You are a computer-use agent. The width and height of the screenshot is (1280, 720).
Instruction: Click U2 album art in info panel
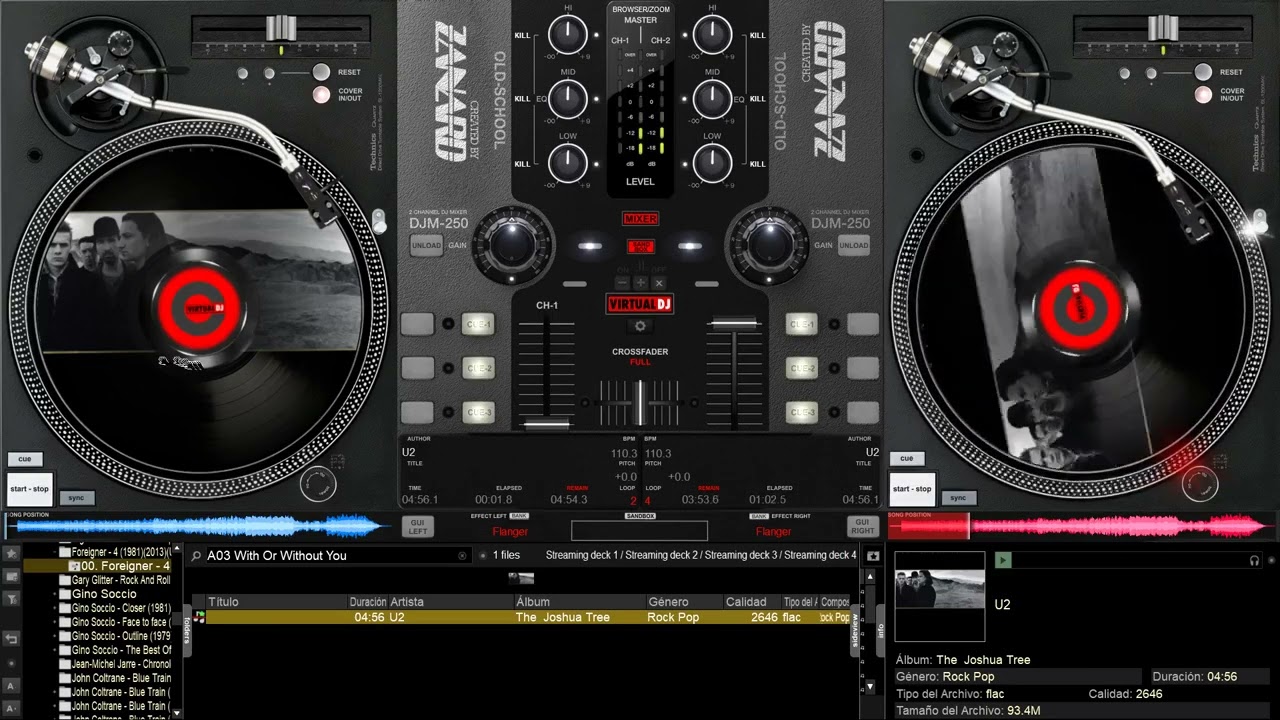point(940,596)
